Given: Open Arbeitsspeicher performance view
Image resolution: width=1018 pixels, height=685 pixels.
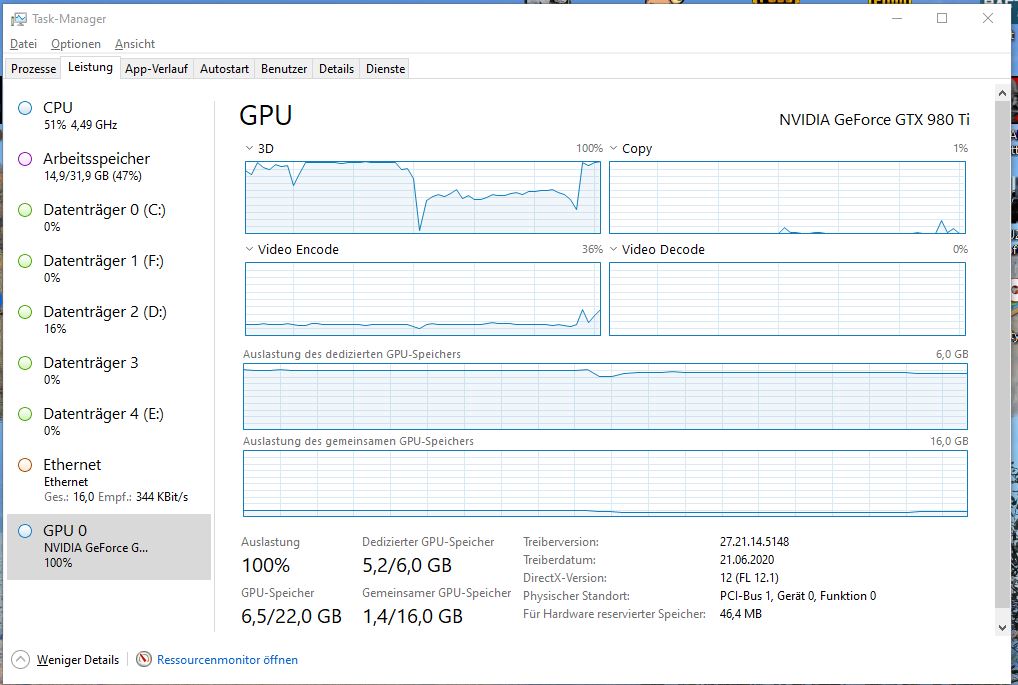Looking at the screenshot, I should coord(95,165).
